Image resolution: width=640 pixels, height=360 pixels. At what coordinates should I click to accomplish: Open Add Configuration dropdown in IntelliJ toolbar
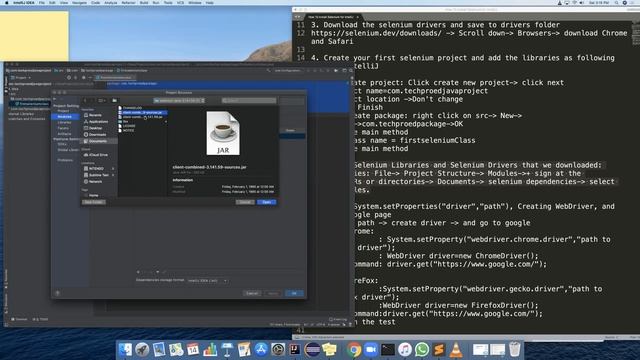pos(288,70)
